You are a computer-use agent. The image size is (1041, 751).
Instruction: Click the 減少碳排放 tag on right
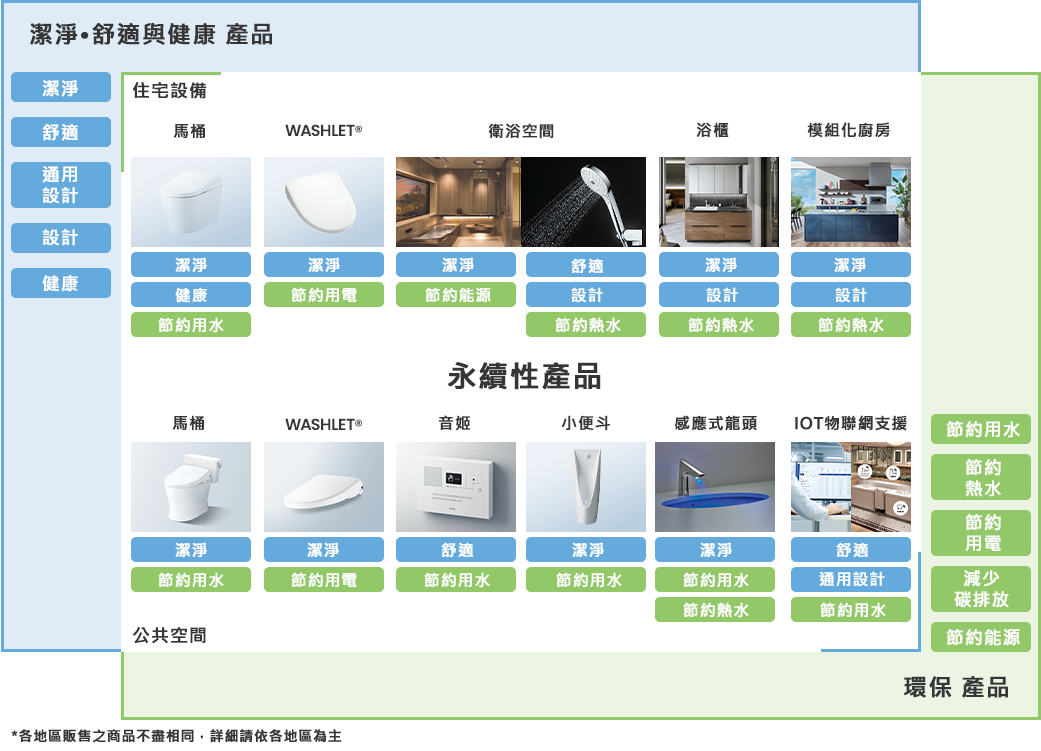coord(980,589)
